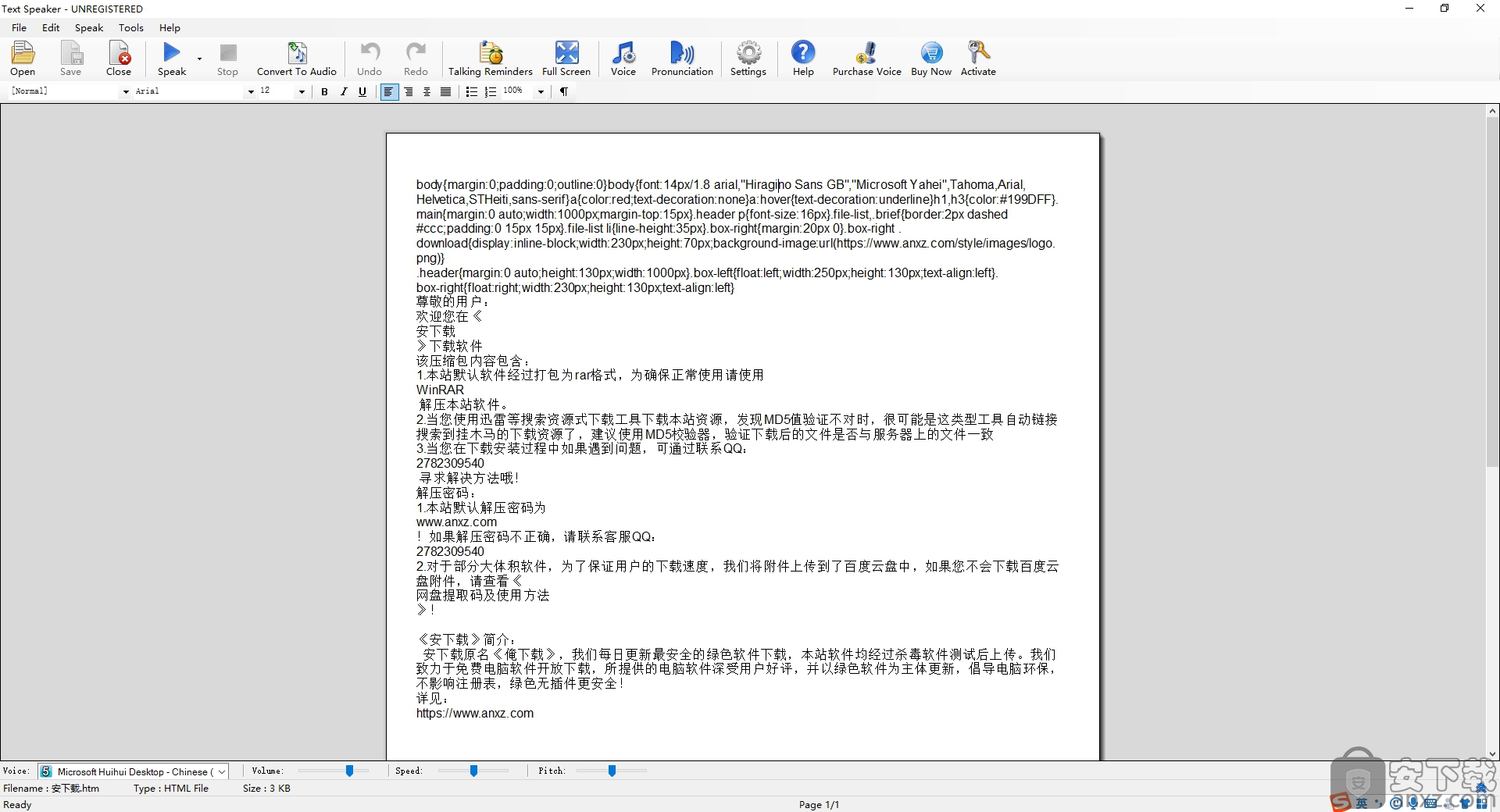Open the Edit menu
Image resolution: width=1500 pixels, height=812 pixels.
51,27
